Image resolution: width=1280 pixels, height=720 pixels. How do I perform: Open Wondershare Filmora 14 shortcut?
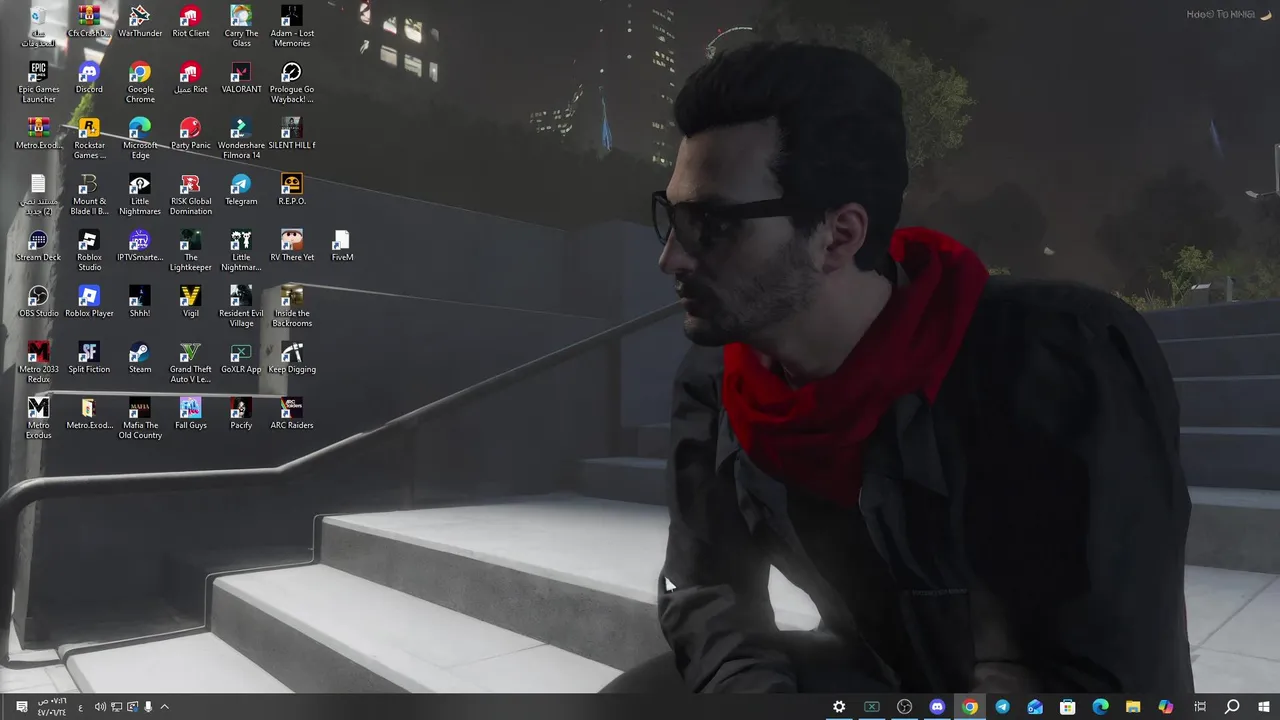point(241,139)
